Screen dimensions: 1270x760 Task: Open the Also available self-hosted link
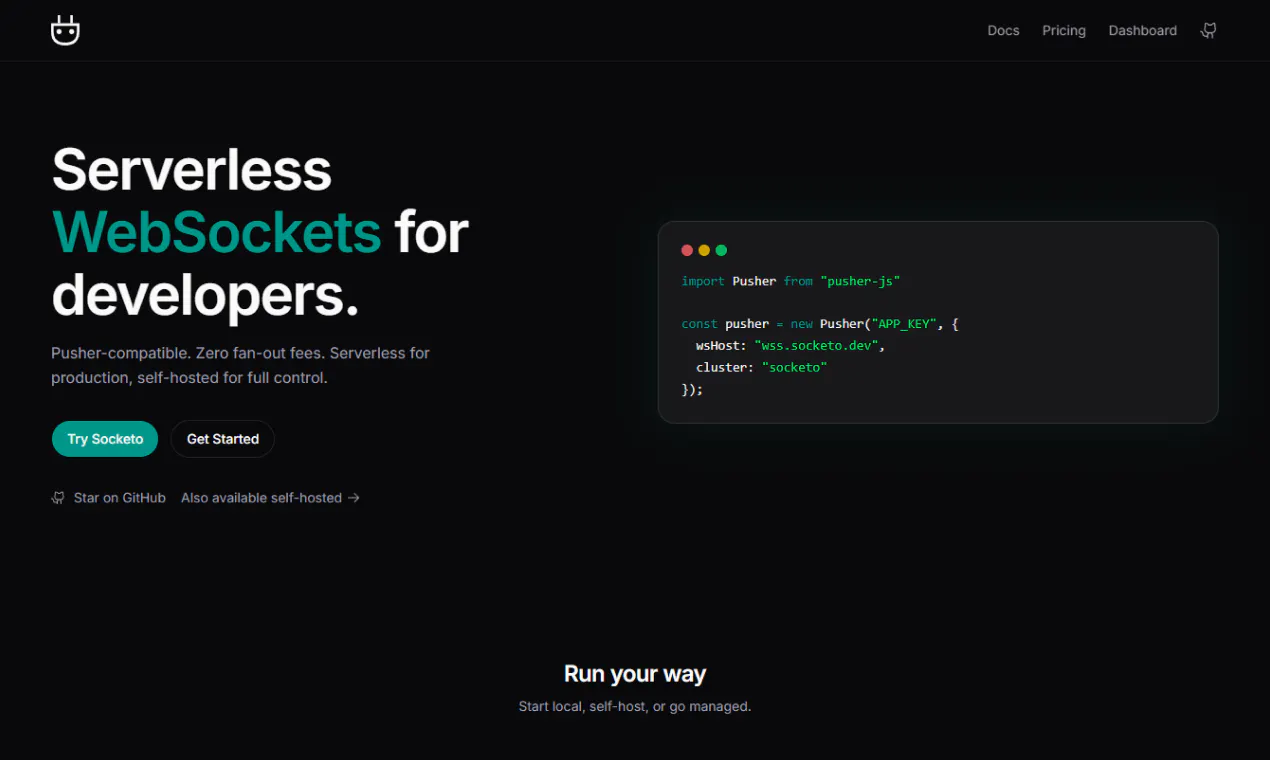270,497
